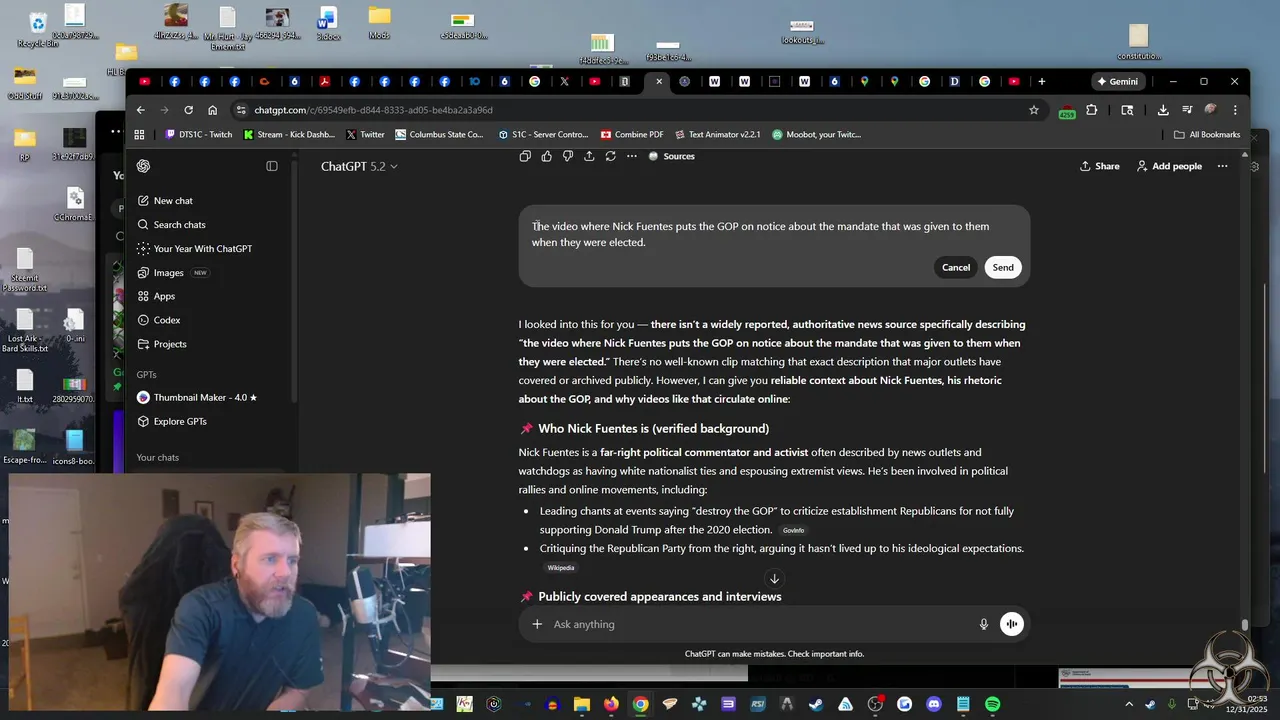Open Recycle Bin desktop icon
The width and height of the screenshot is (1280, 720).
click(37, 29)
